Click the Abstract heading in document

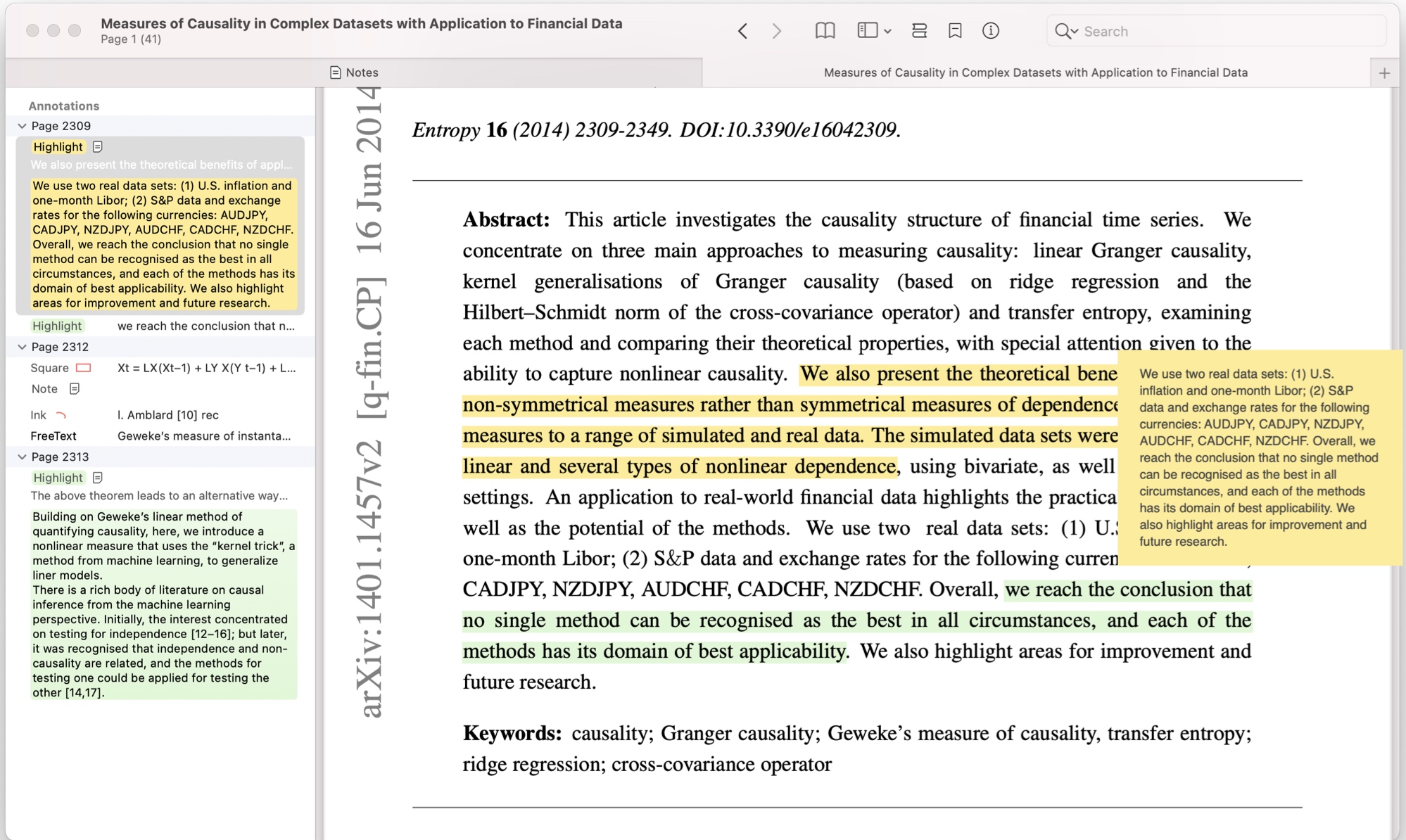coord(506,219)
